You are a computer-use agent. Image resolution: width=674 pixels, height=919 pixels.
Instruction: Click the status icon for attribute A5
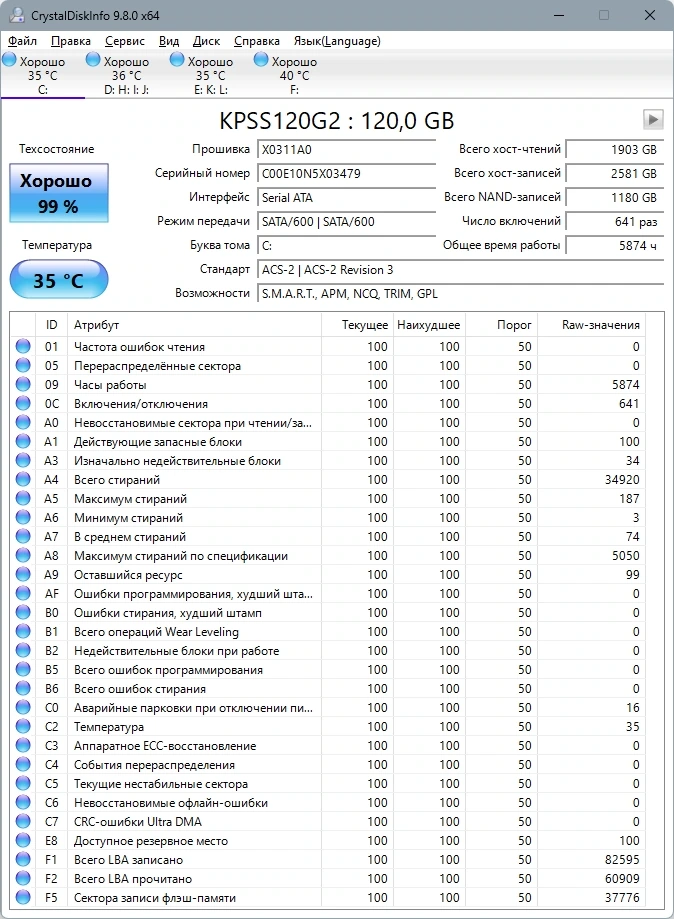point(23,498)
